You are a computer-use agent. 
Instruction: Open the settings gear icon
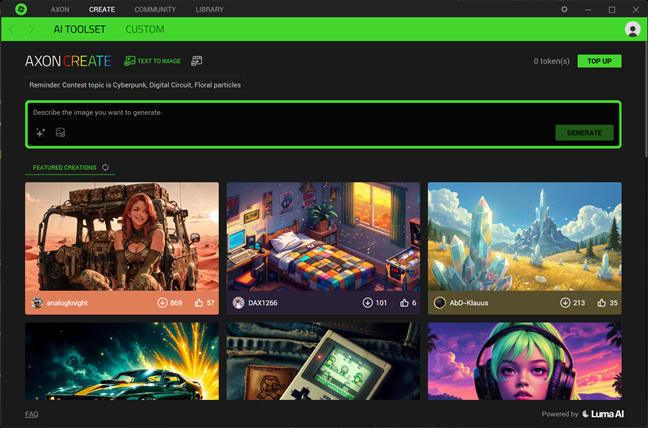pos(564,9)
